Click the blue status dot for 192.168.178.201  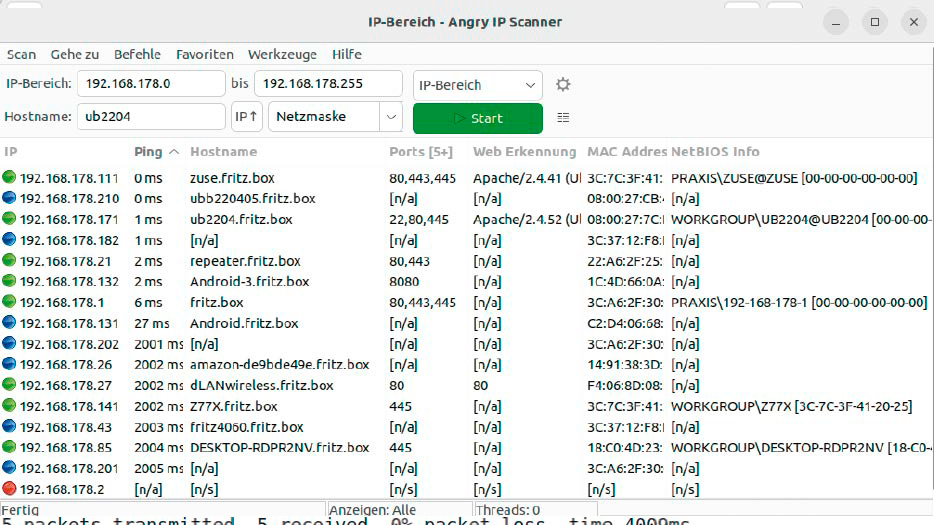pyautogui.click(x=9, y=467)
